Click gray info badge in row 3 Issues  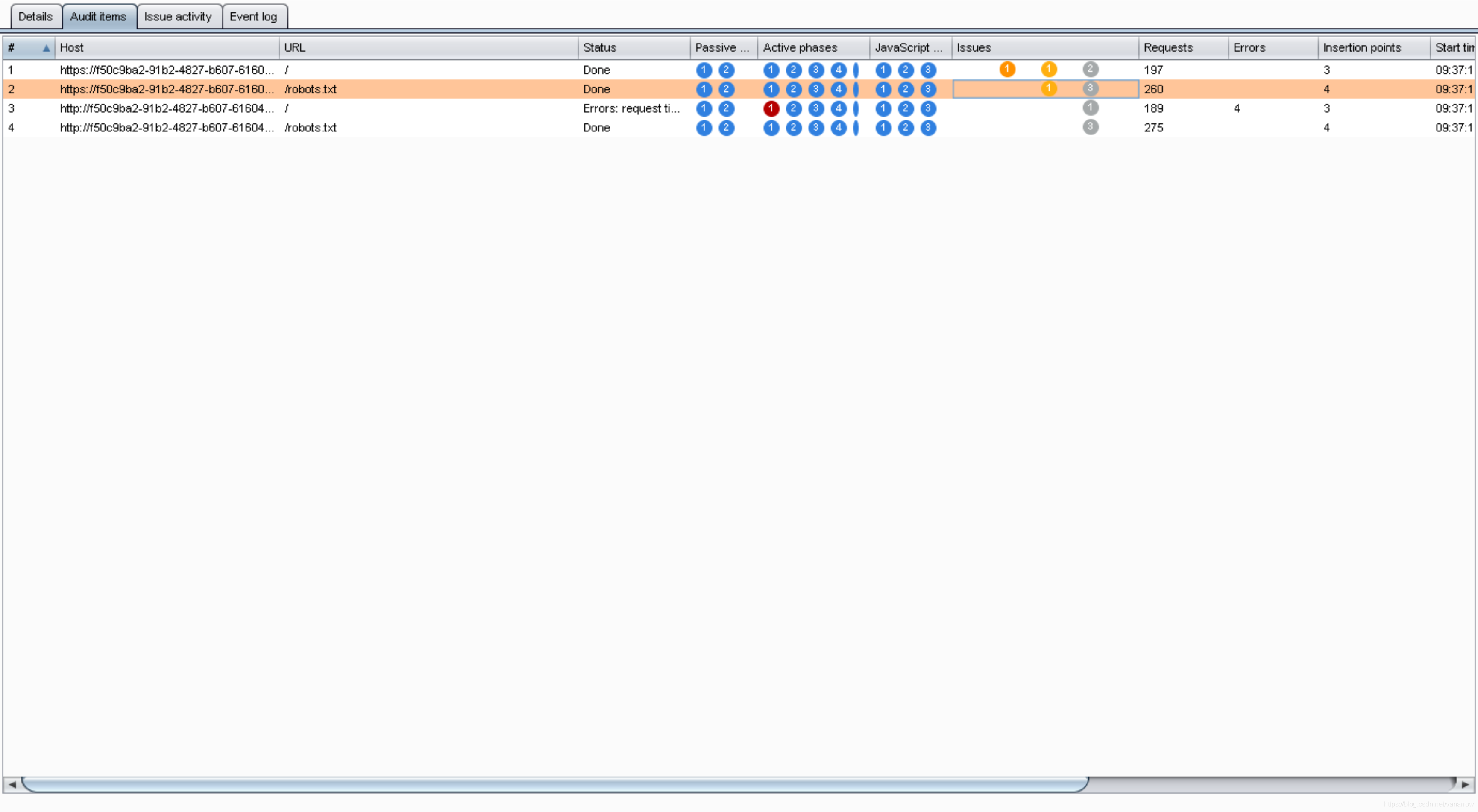click(1090, 108)
